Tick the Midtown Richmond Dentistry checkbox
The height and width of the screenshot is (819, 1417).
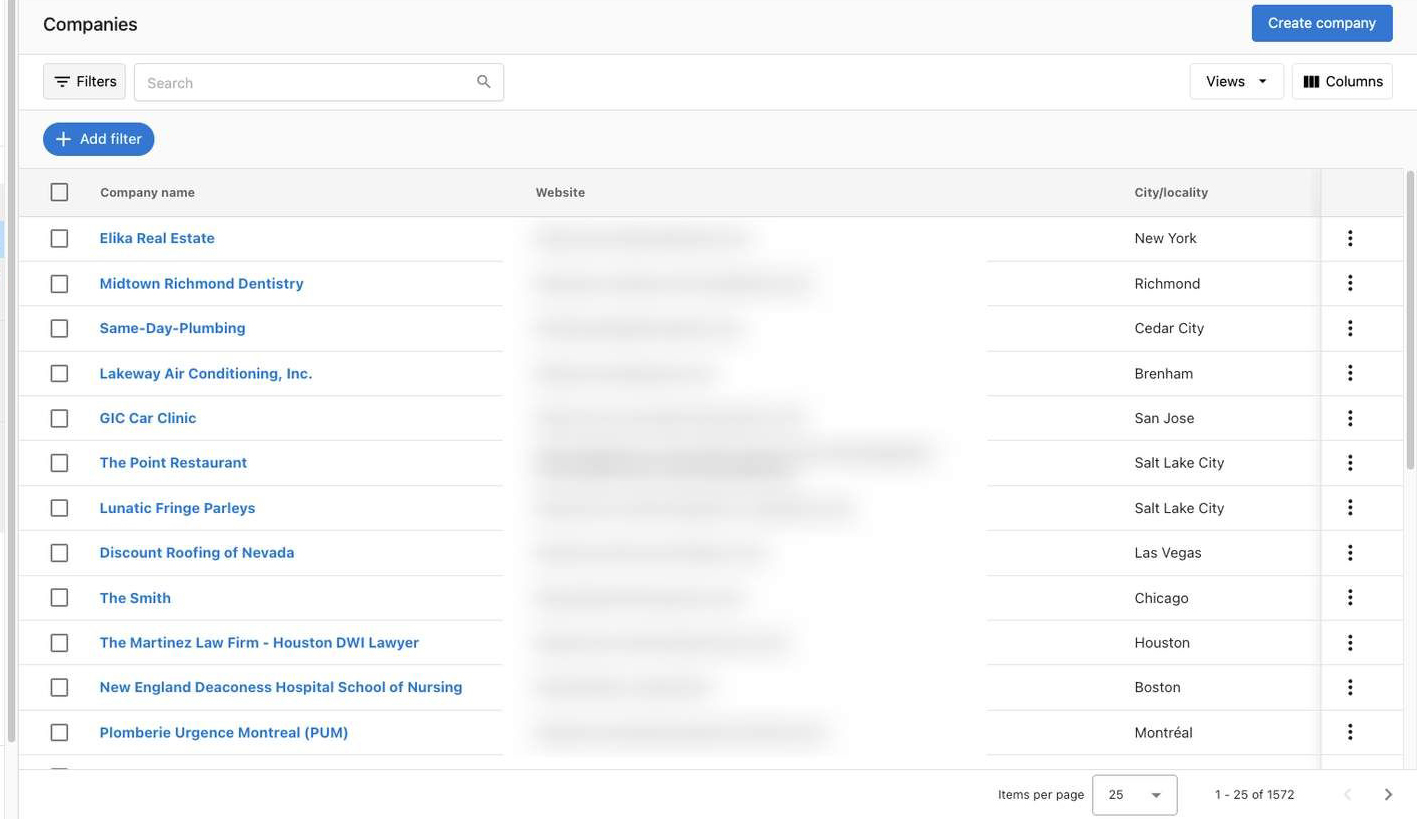[59, 283]
